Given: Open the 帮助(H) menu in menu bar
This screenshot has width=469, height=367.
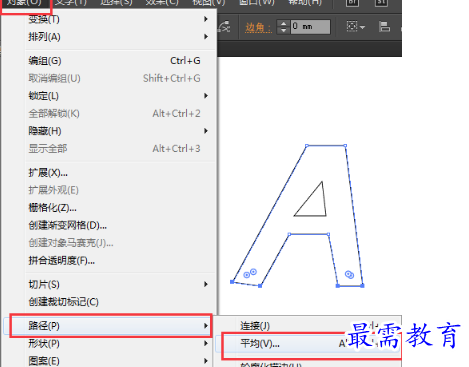Looking at the screenshot, I should click(x=305, y=3).
